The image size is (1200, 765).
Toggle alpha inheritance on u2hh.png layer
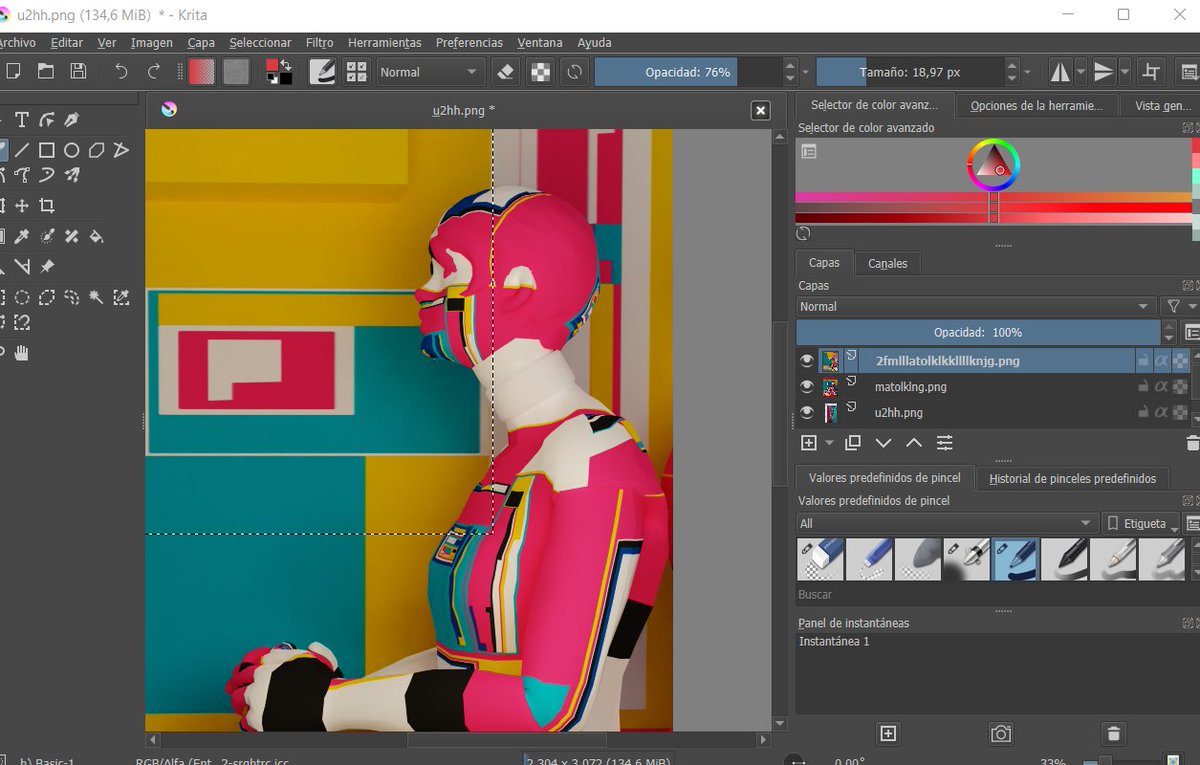(1162, 412)
